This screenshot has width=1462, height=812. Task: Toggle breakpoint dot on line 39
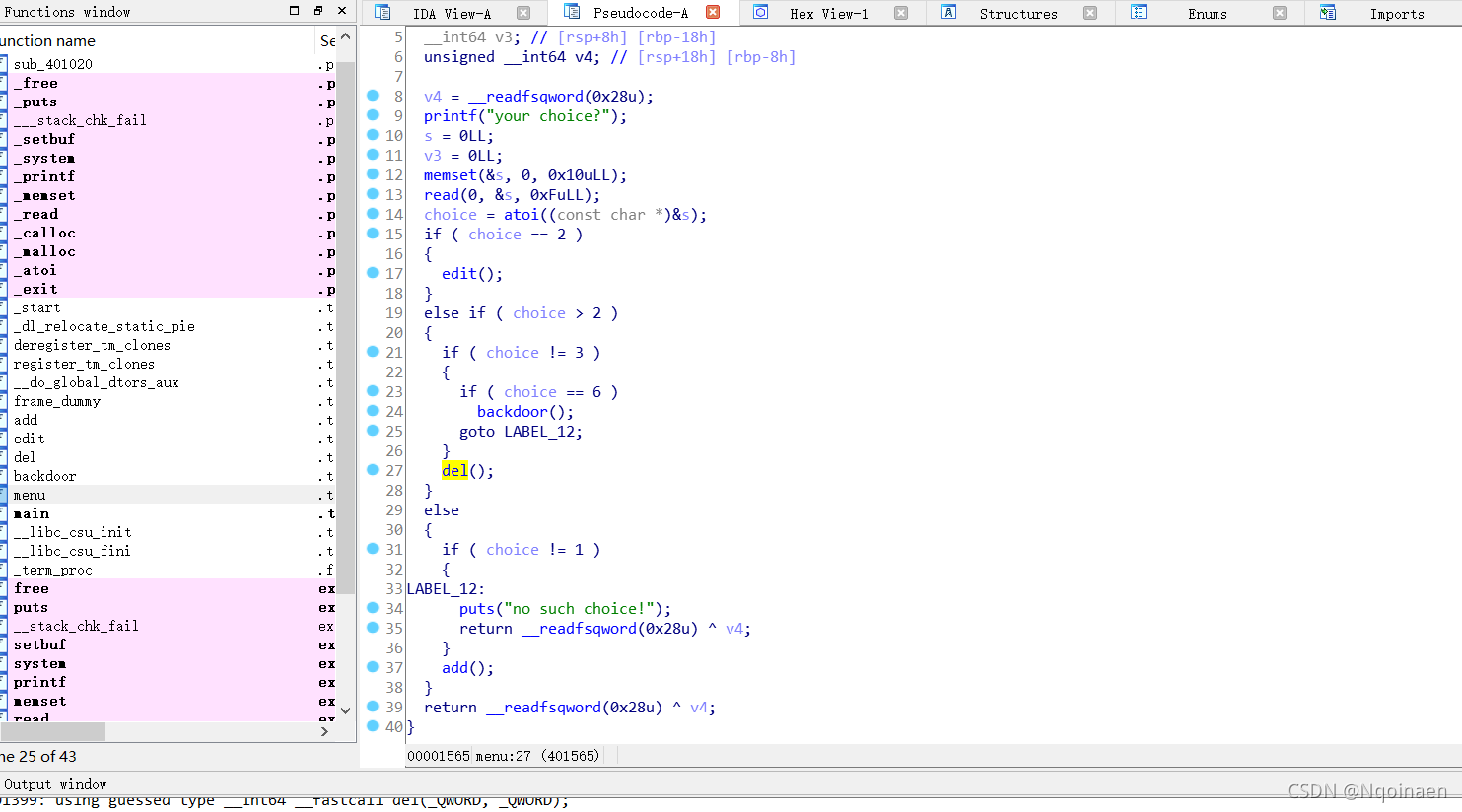pyautogui.click(x=373, y=707)
